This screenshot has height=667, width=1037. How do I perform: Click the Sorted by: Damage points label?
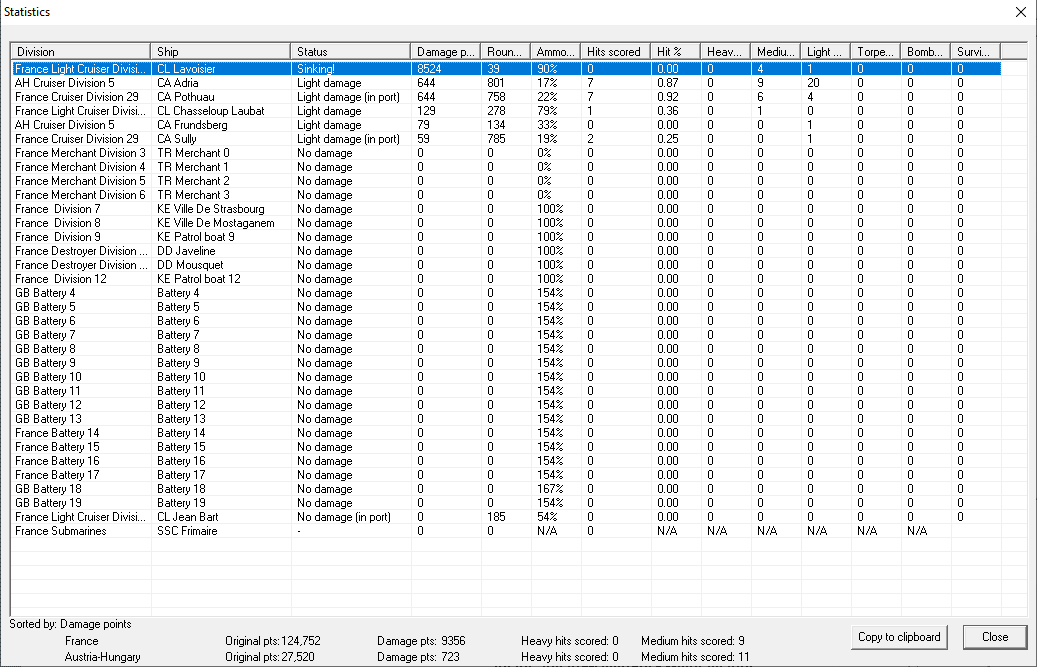(70, 624)
